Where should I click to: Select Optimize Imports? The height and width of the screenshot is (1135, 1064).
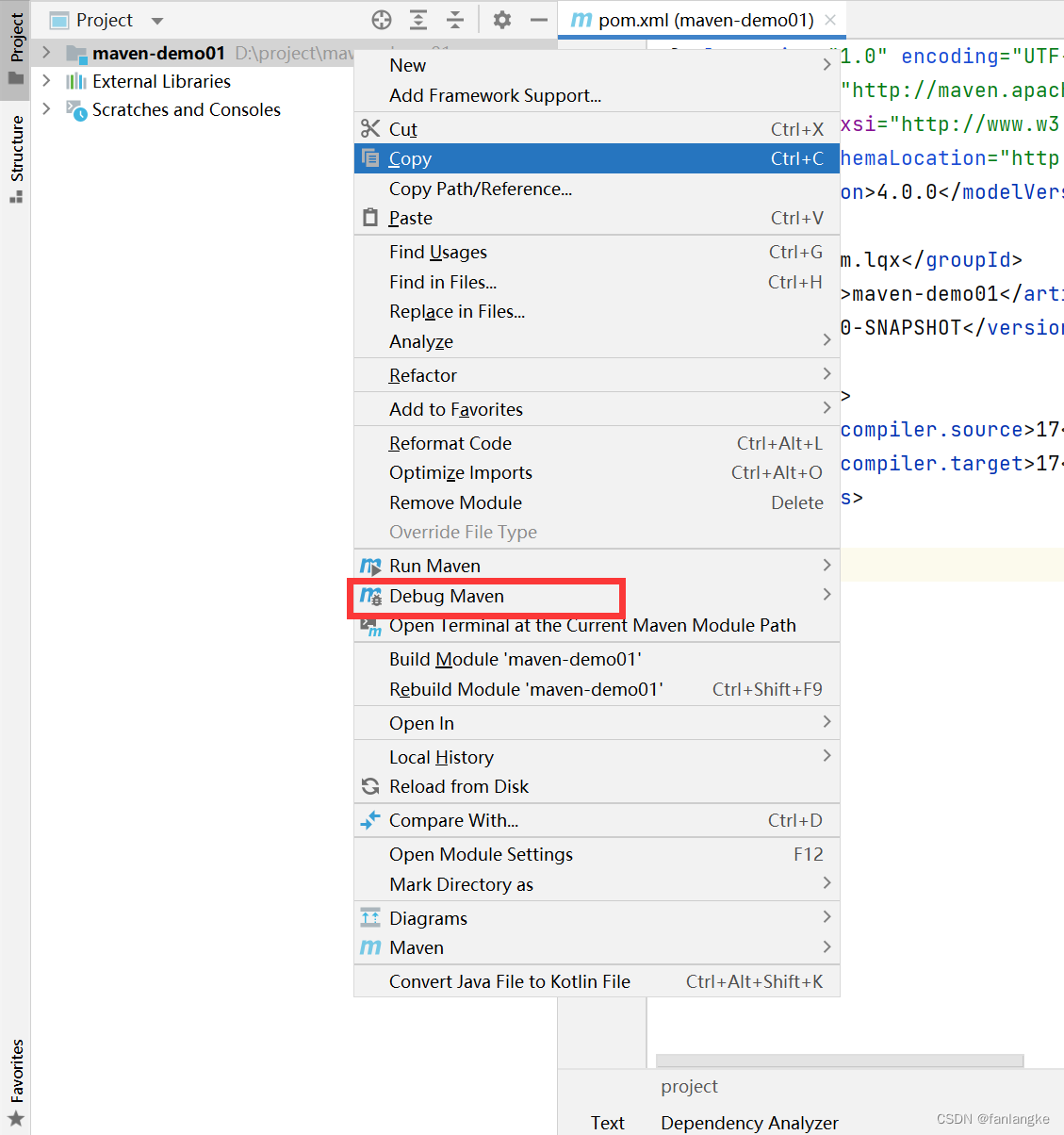click(597, 472)
